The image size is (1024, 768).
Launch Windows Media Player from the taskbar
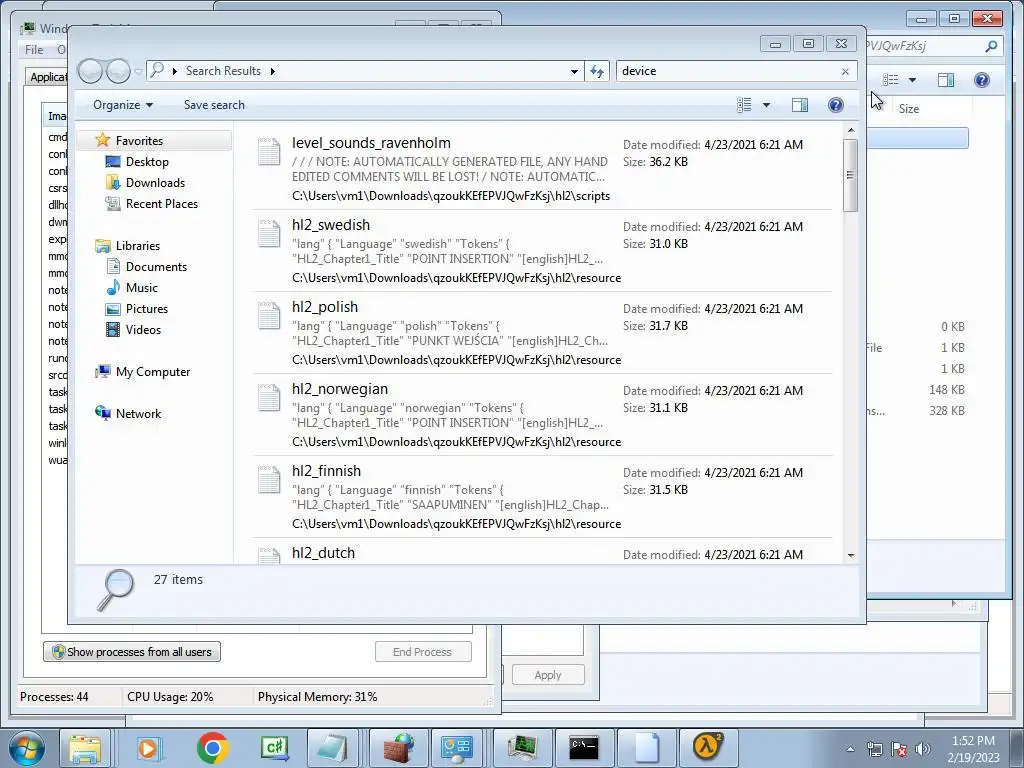click(148, 748)
